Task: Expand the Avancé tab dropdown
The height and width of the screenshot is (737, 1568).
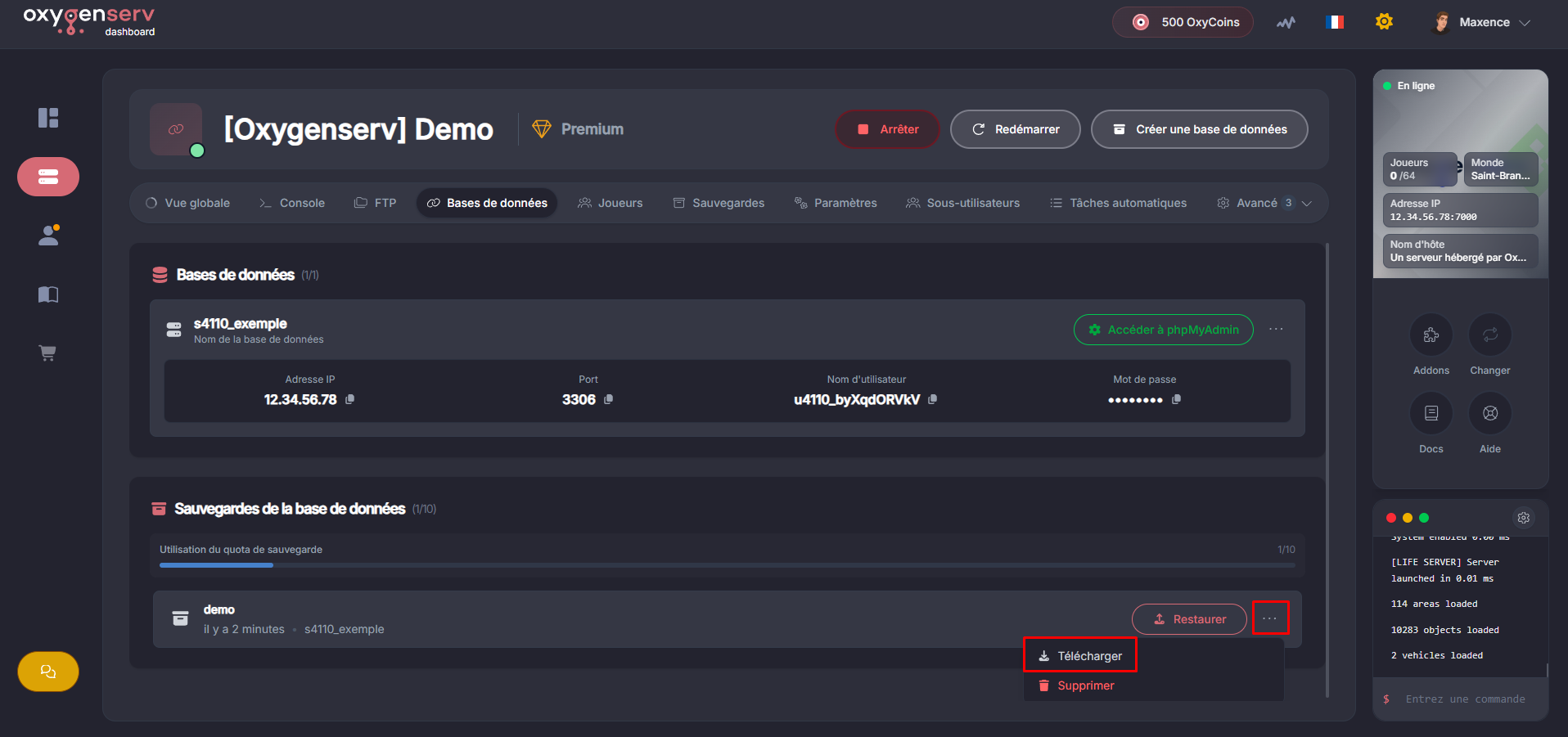Action: click(x=1306, y=203)
